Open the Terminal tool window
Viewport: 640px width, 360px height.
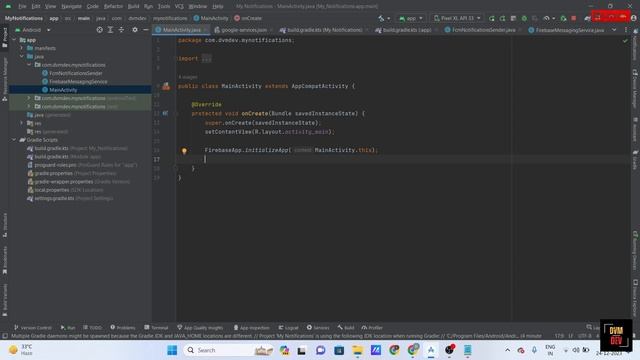156,327
